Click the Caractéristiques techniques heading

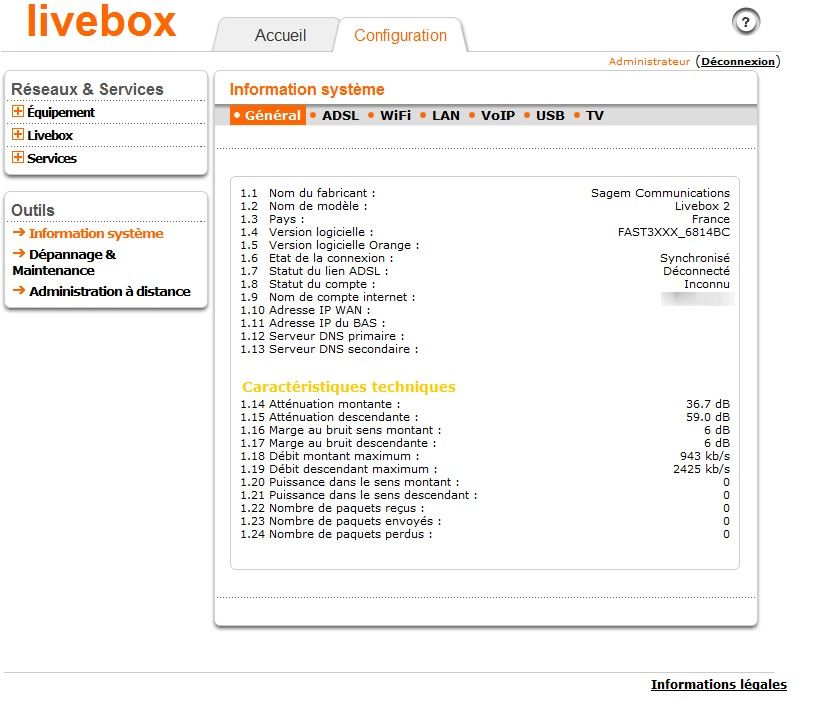coord(349,387)
